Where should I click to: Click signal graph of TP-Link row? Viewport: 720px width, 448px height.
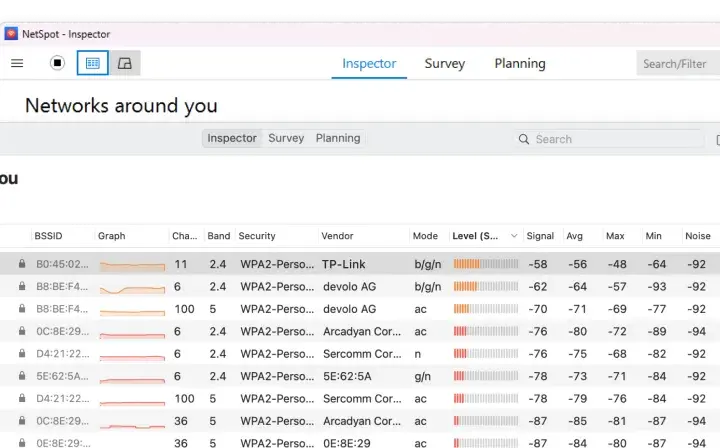pyautogui.click(x=132, y=265)
